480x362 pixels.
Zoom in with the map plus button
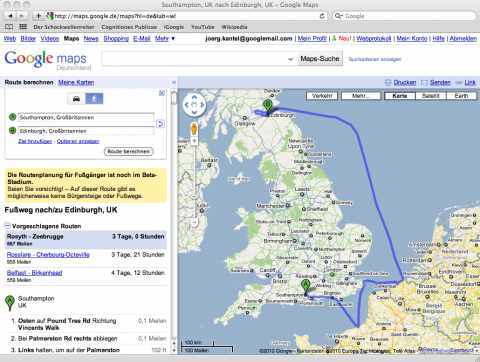point(194,141)
